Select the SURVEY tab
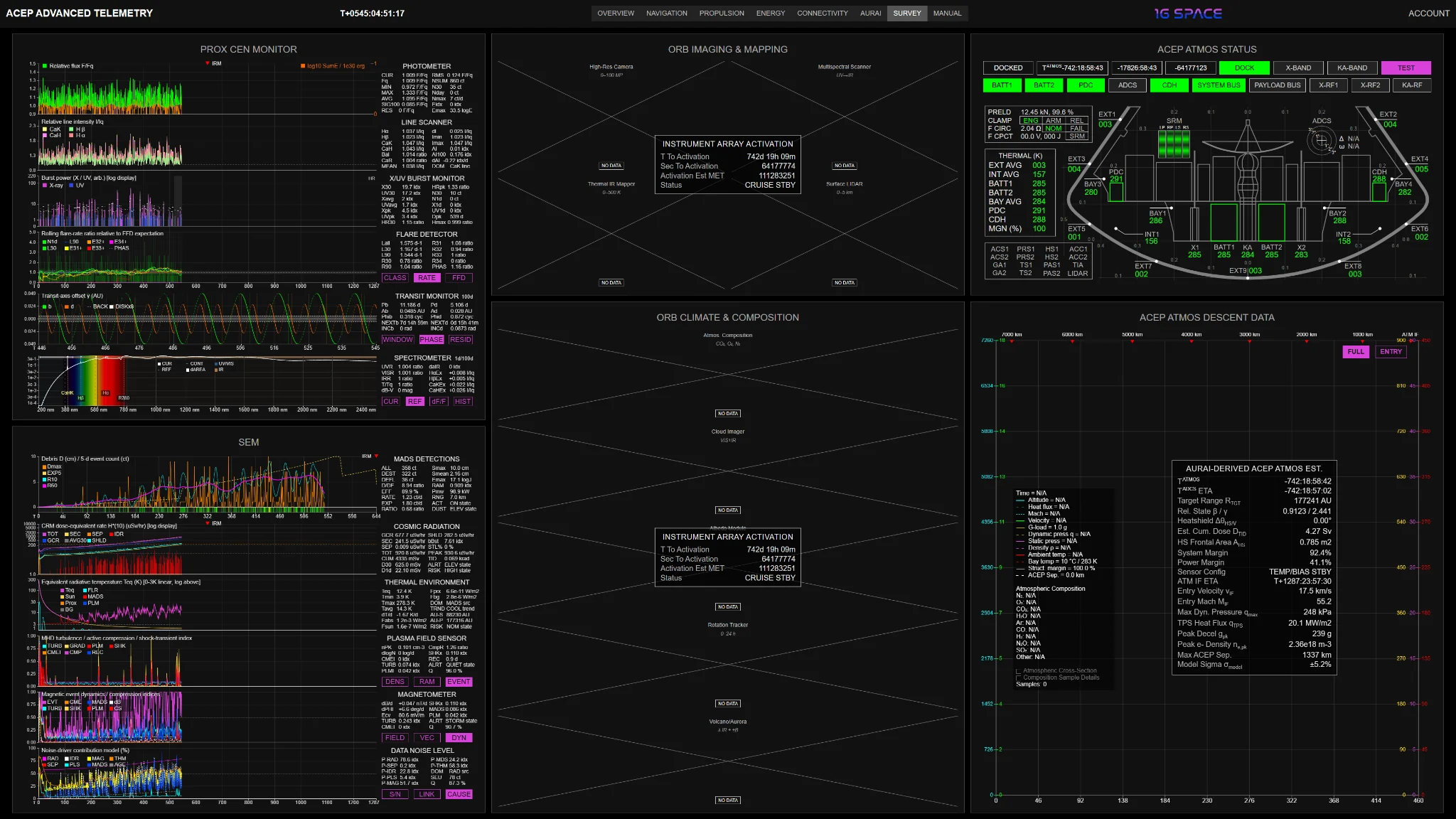Screen dimensions: 1456x819 tap(907, 14)
